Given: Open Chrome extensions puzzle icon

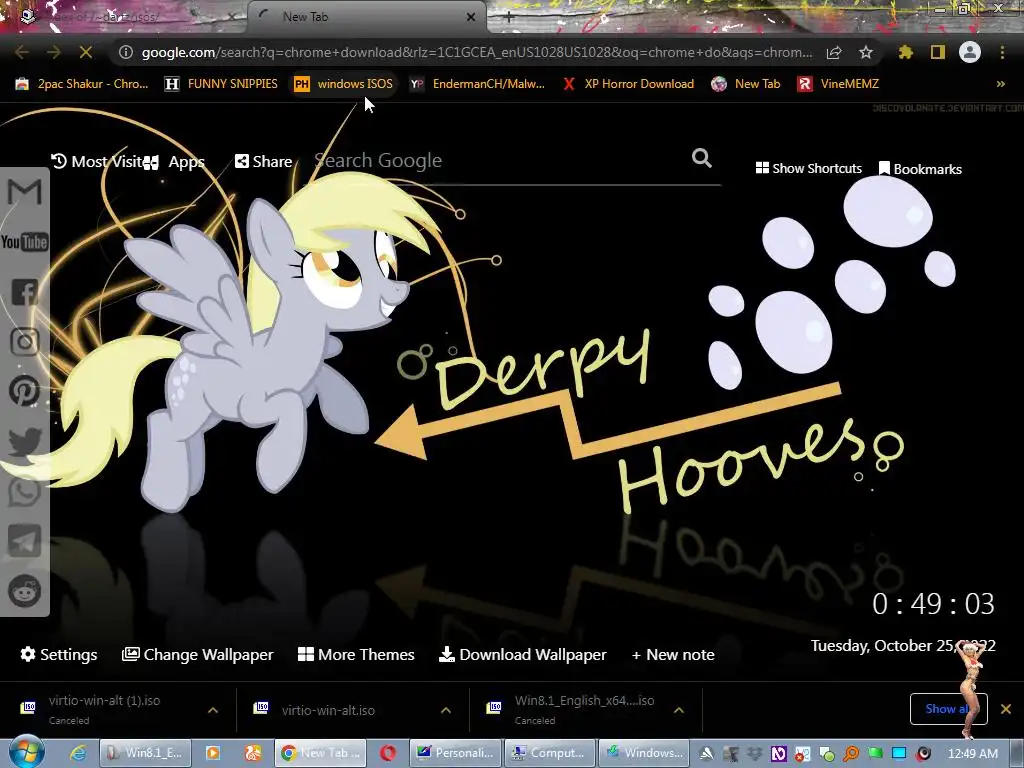Looking at the screenshot, I should click(906, 52).
